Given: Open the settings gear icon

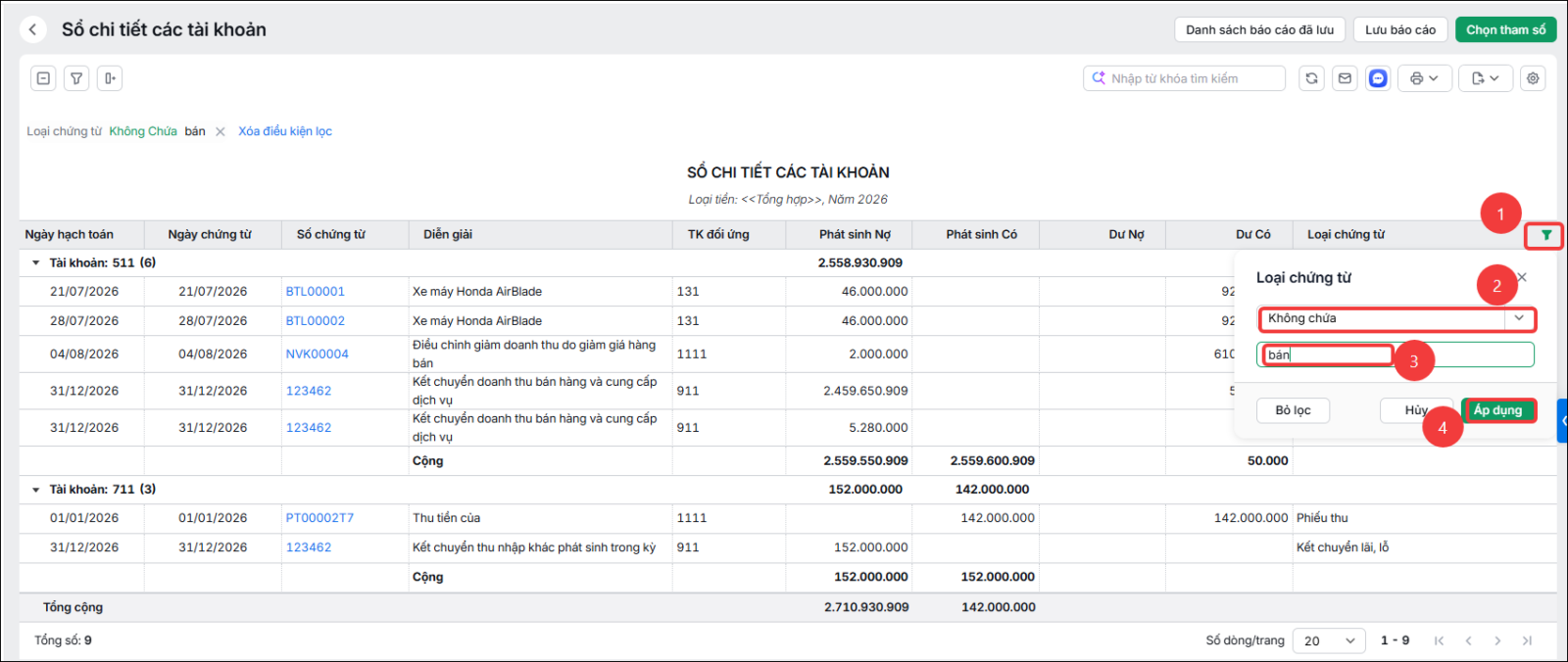Looking at the screenshot, I should tap(1533, 78).
